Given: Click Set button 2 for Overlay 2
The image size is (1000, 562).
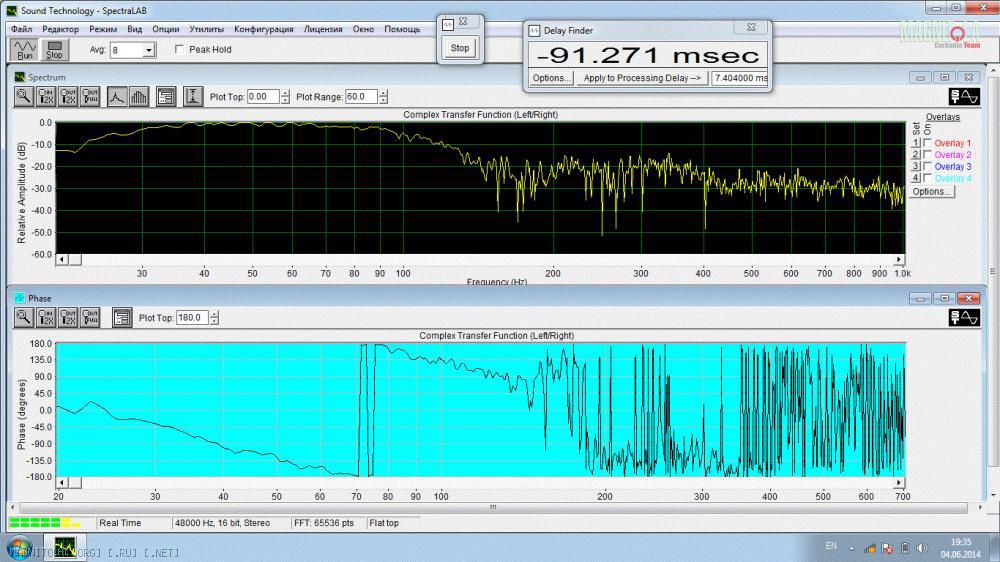Looking at the screenshot, I should pos(916,154).
